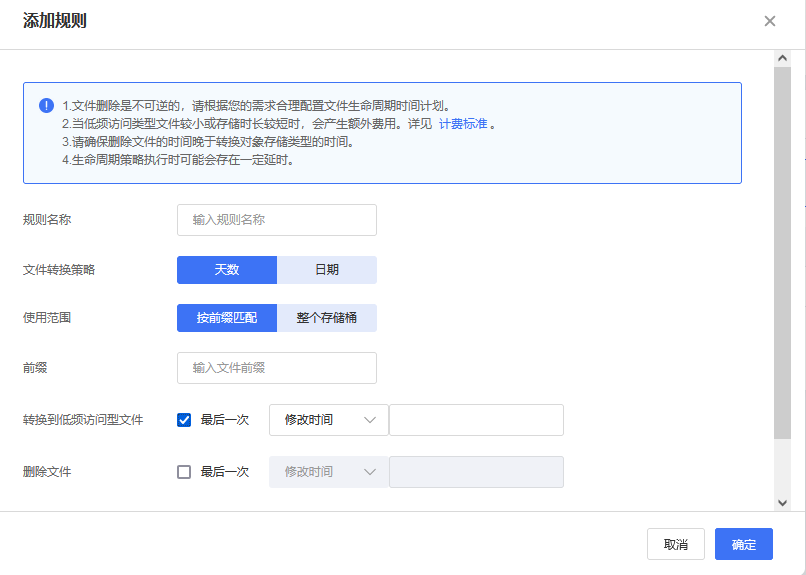
Task: Click the vertical scrollbar thumb
Action: (x=783, y=250)
